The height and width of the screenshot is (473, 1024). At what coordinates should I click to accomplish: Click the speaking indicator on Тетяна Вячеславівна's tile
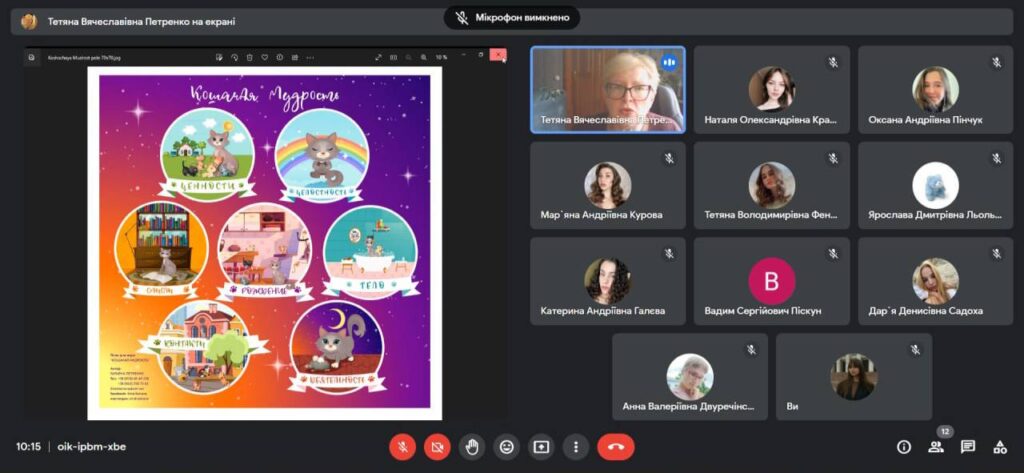click(x=669, y=62)
